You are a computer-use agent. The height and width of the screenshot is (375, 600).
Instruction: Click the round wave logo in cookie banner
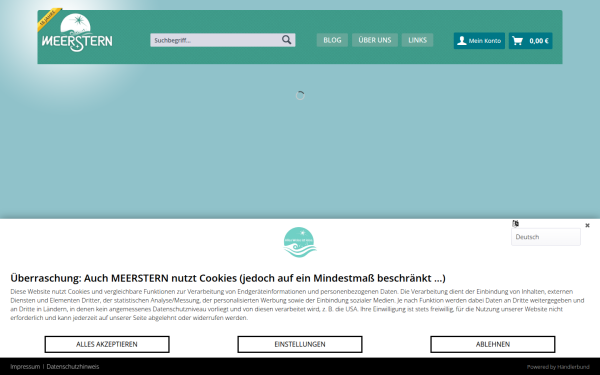(x=300, y=242)
